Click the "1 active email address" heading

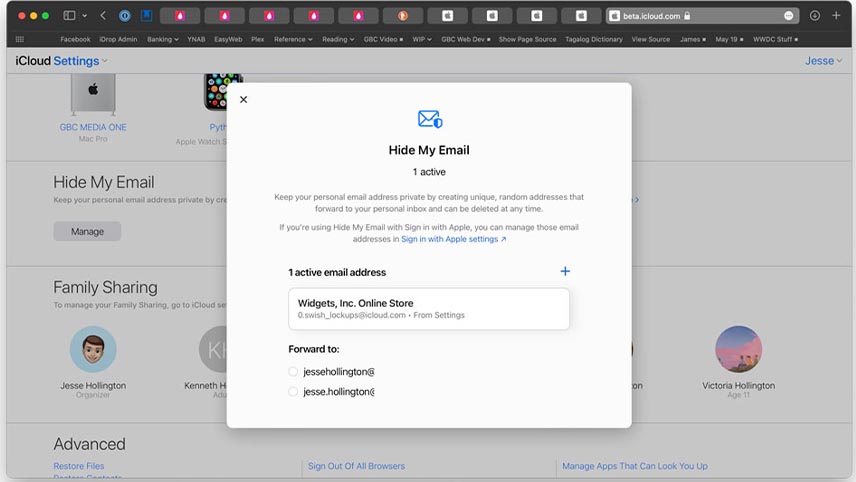tap(337, 272)
